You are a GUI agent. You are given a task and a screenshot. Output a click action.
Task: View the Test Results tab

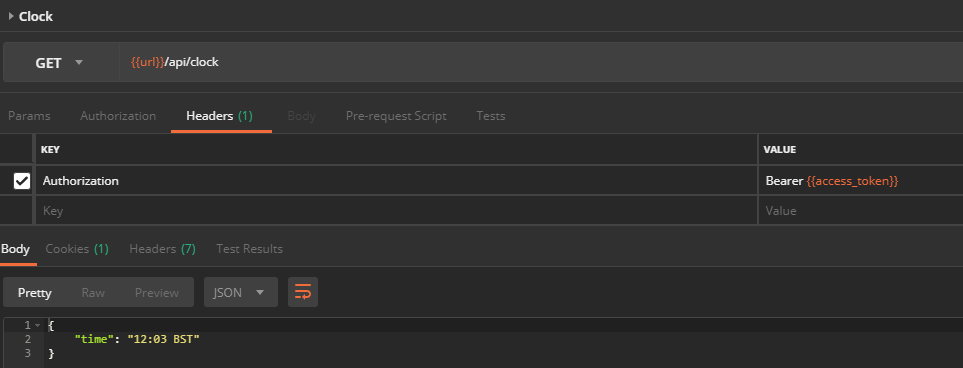tap(249, 249)
